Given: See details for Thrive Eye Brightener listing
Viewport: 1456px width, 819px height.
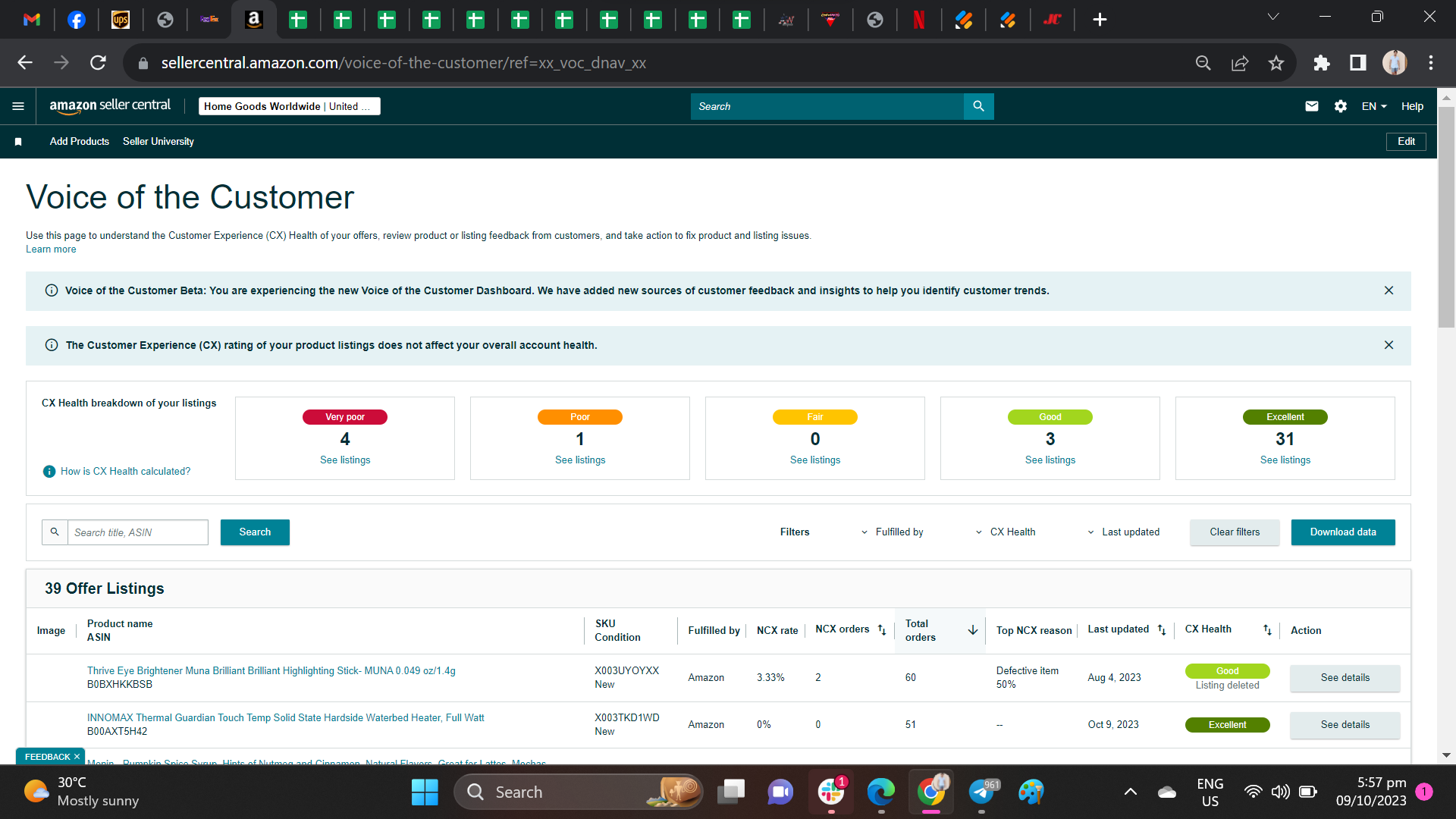Looking at the screenshot, I should click(1345, 678).
